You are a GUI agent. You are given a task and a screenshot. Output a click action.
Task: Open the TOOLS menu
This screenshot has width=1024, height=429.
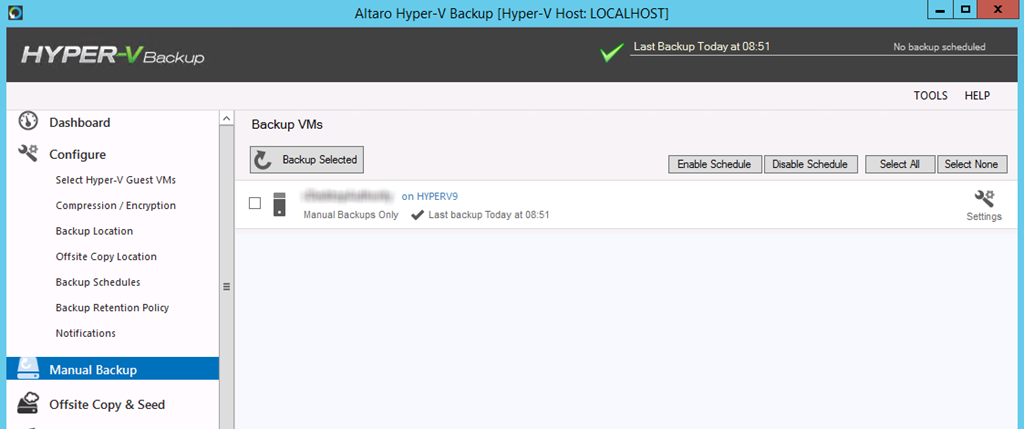(x=931, y=96)
